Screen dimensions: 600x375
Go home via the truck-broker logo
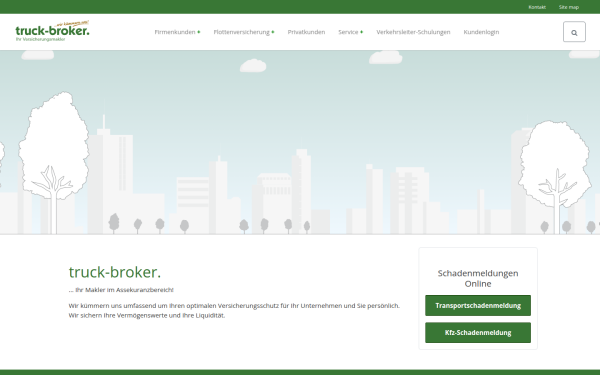pos(52,31)
